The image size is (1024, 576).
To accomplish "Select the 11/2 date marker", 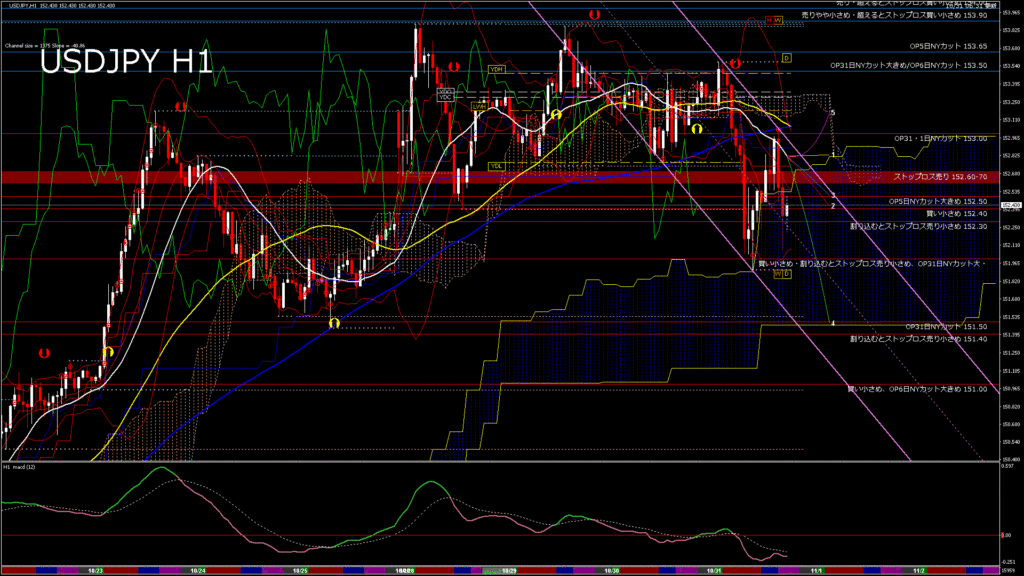I will point(919,571).
